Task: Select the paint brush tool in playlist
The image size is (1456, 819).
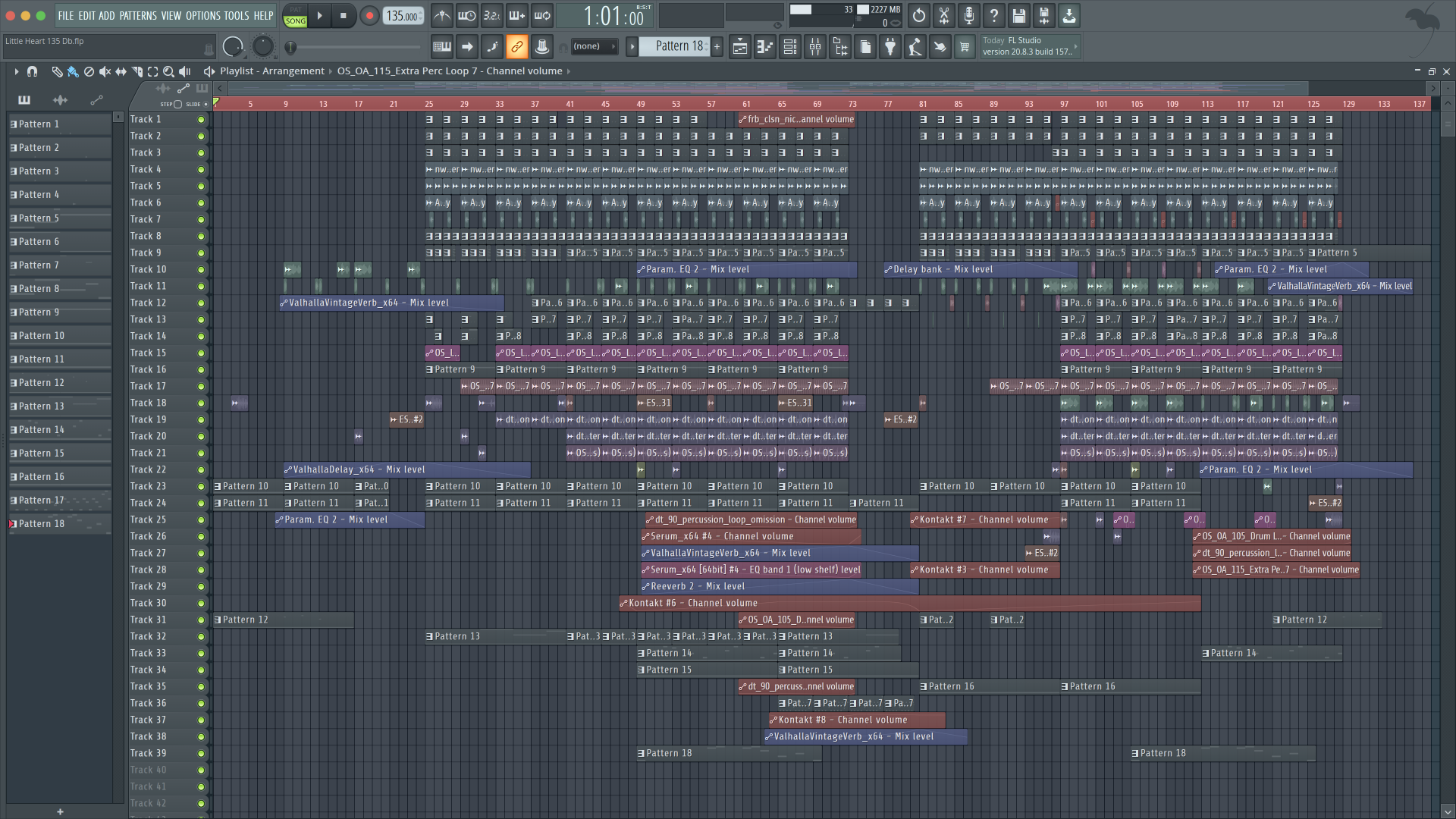Action: 73,71
